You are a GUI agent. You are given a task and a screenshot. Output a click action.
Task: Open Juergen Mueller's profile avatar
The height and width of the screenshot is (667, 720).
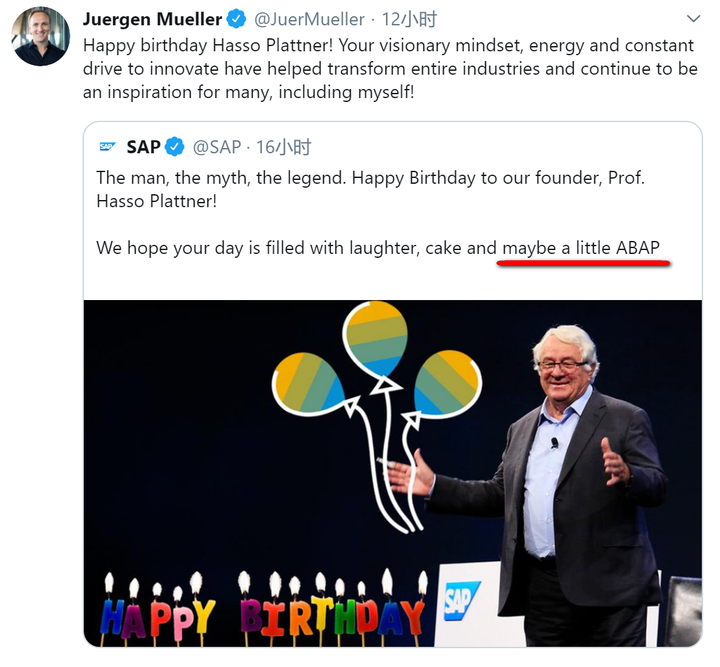(x=41, y=37)
